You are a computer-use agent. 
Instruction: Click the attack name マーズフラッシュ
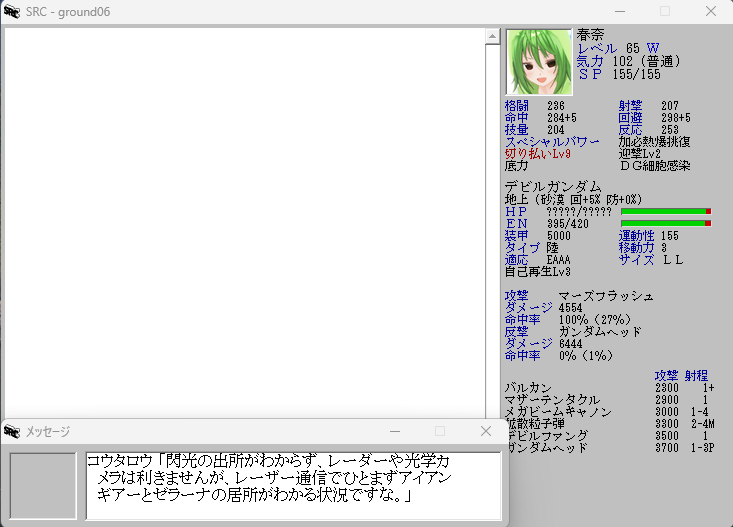click(x=606, y=296)
